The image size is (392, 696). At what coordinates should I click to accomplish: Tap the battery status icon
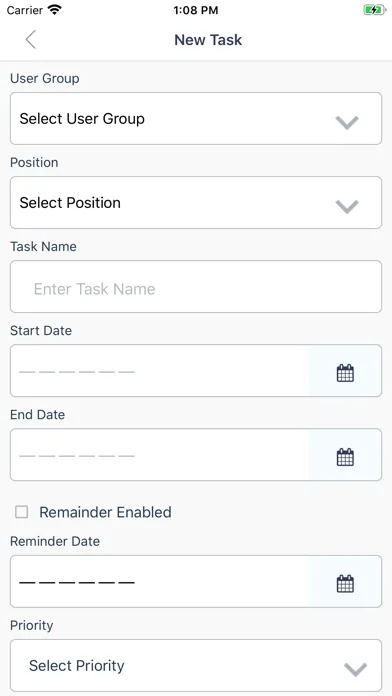(x=374, y=10)
